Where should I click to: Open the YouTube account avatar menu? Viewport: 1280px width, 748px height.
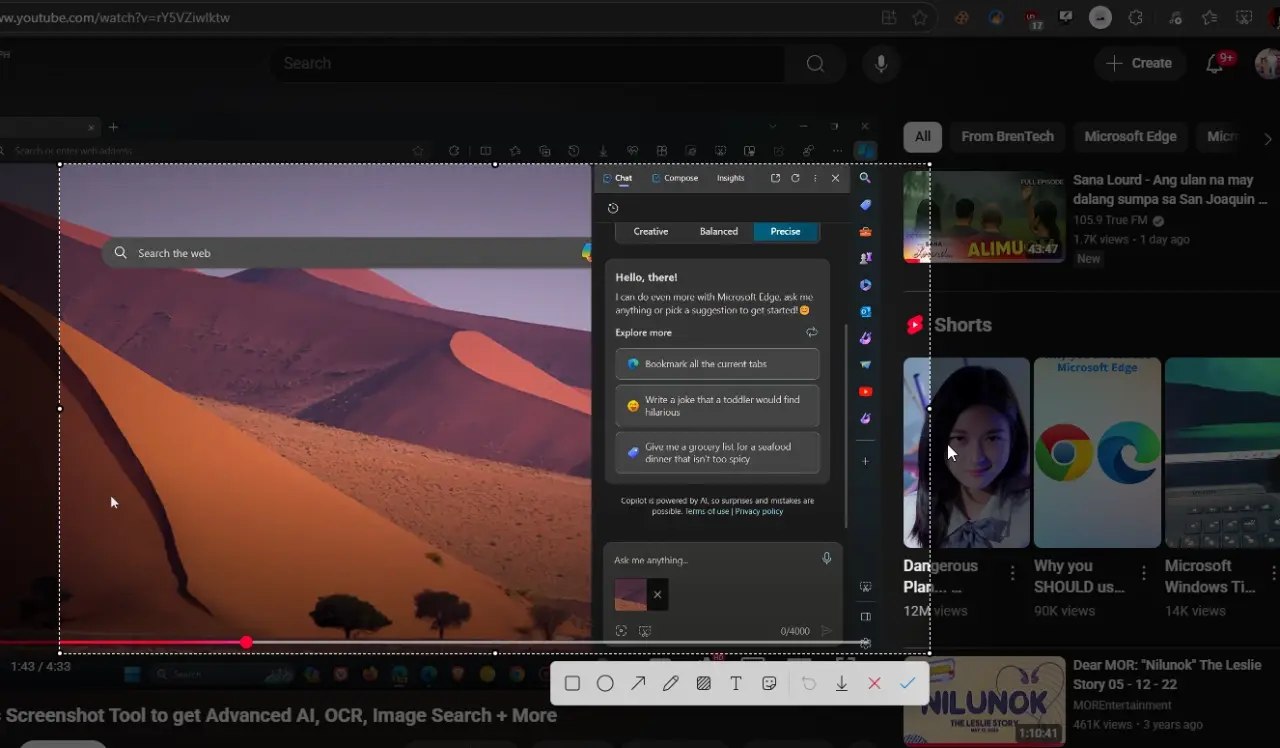[x=1268, y=63]
